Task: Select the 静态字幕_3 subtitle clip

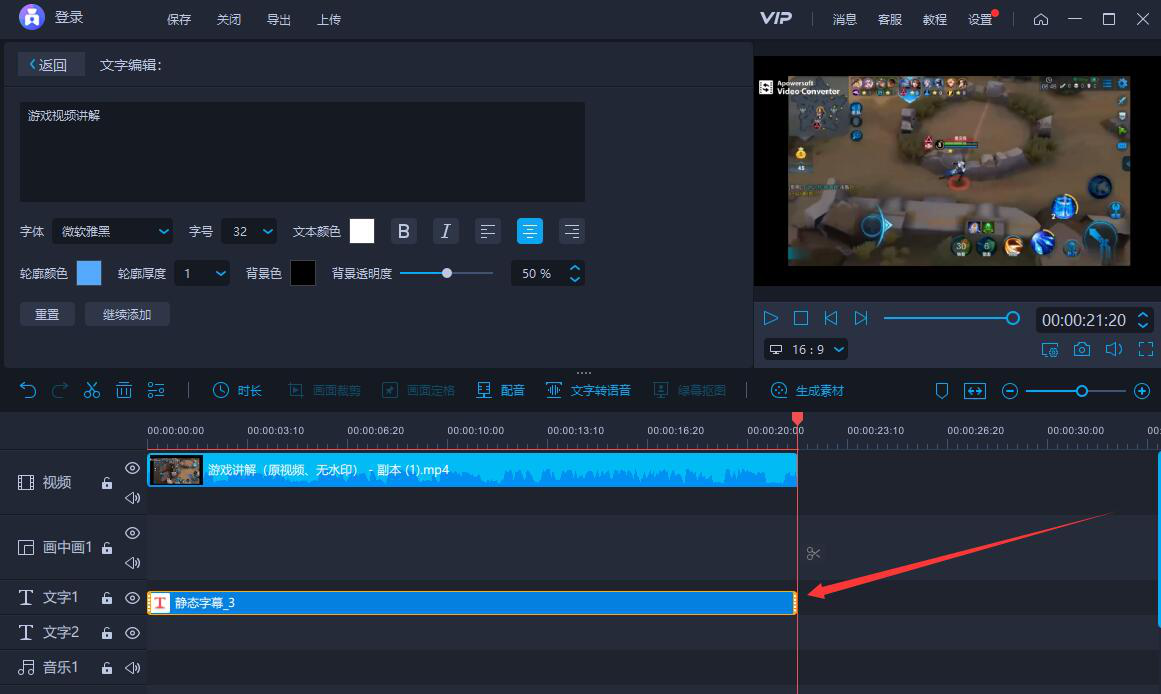Action: click(x=470, y=603)
